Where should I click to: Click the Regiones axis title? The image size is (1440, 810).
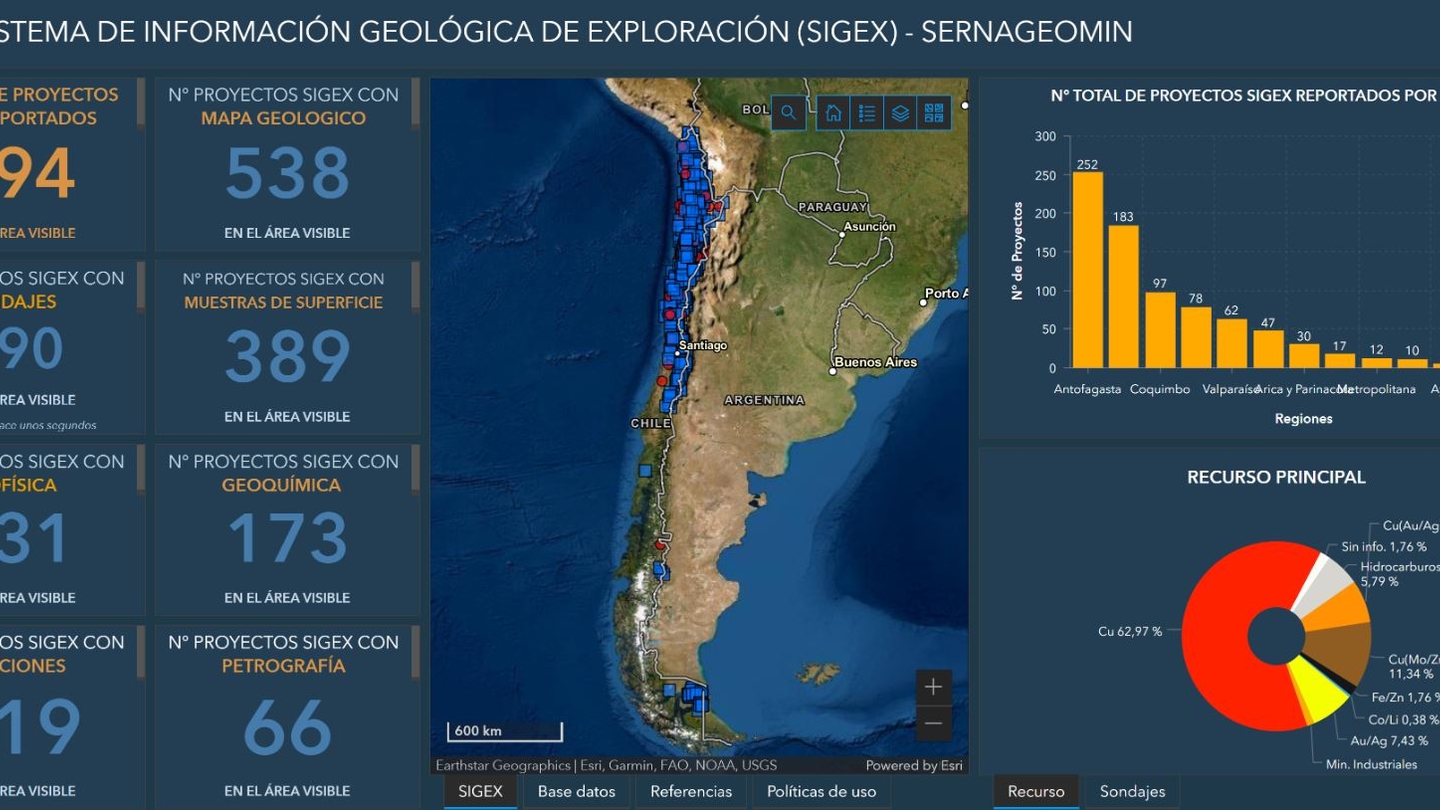click(1303, 419)
